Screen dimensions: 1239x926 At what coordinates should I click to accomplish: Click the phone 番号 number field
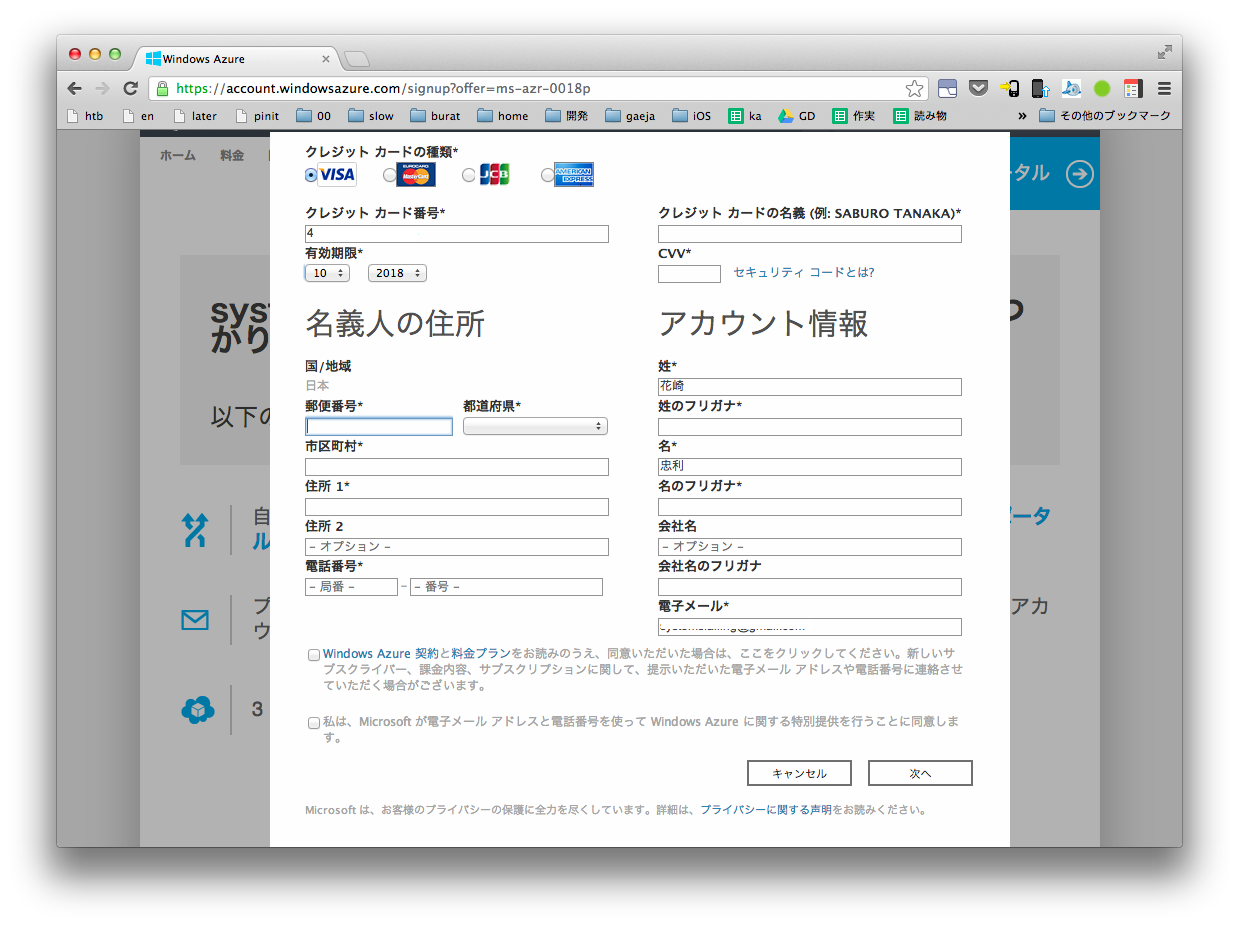pyautogui.click(x=506, y=587)
